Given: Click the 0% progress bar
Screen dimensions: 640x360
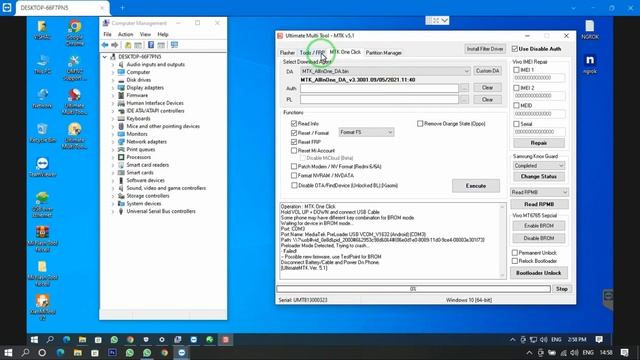Looking at the screenshot, I should [x=413, y=289].
